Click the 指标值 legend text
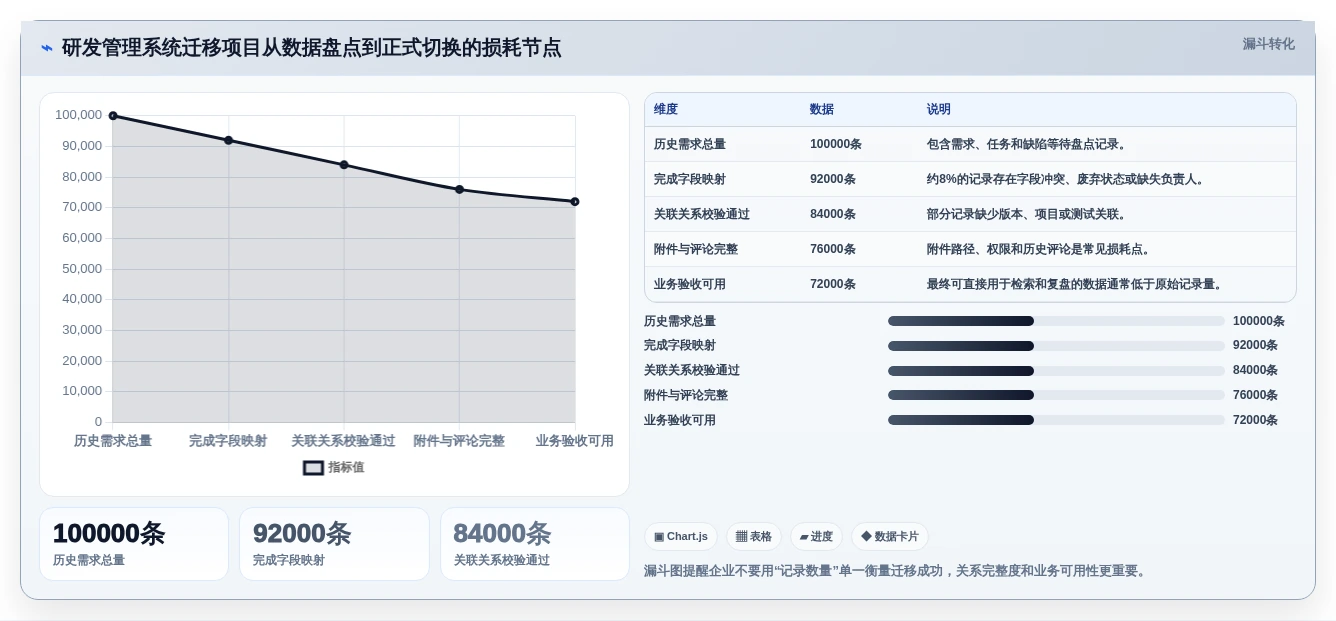1336x621 pixels. (346, 467)
